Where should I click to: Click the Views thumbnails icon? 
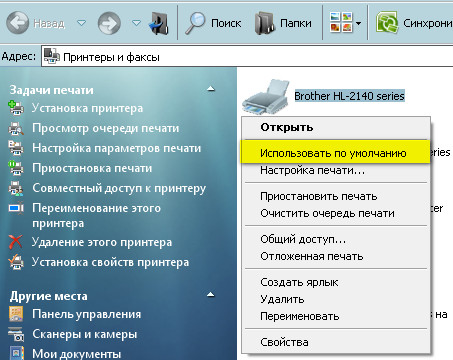click(341, 22)
